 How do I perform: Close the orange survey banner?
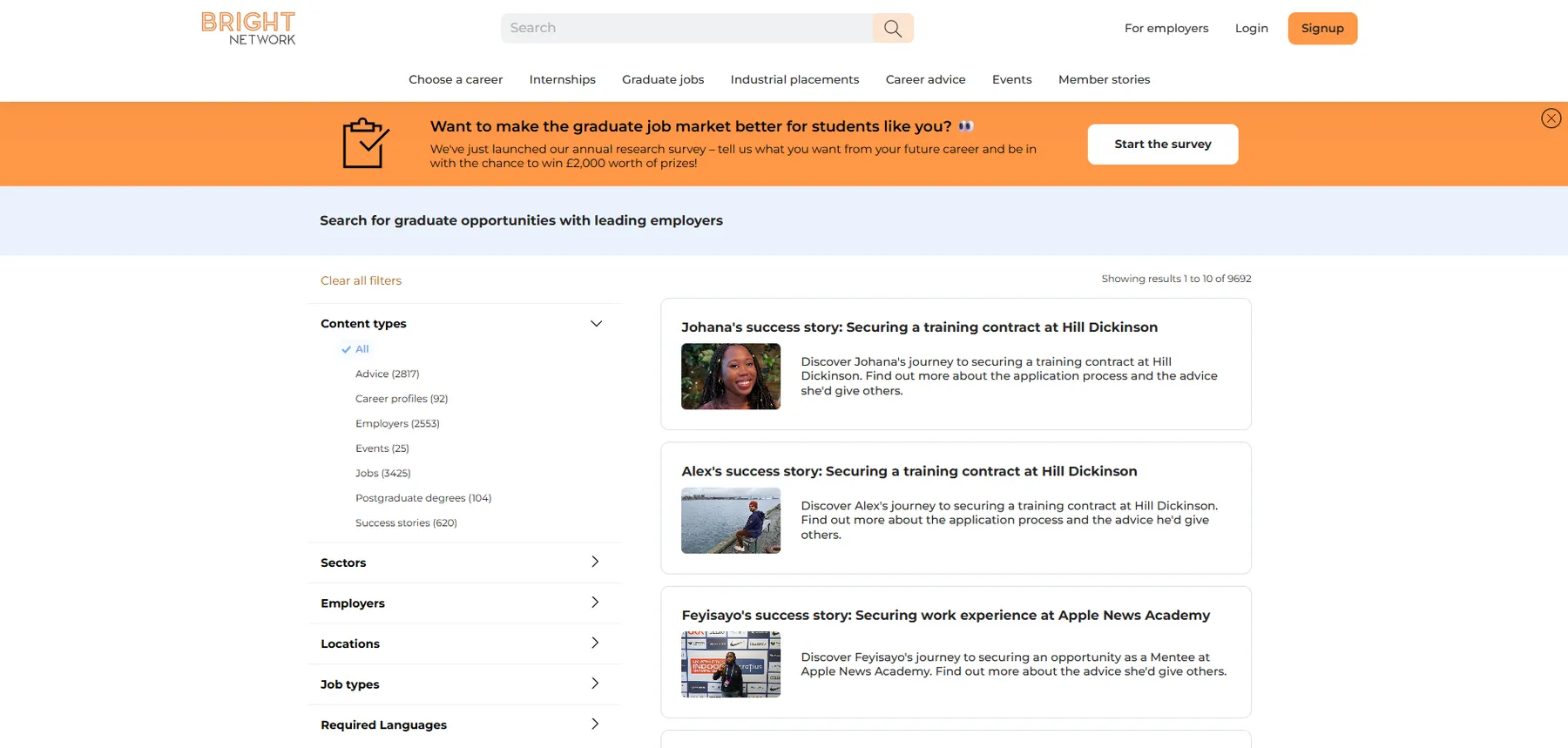tap(1551, 118)
